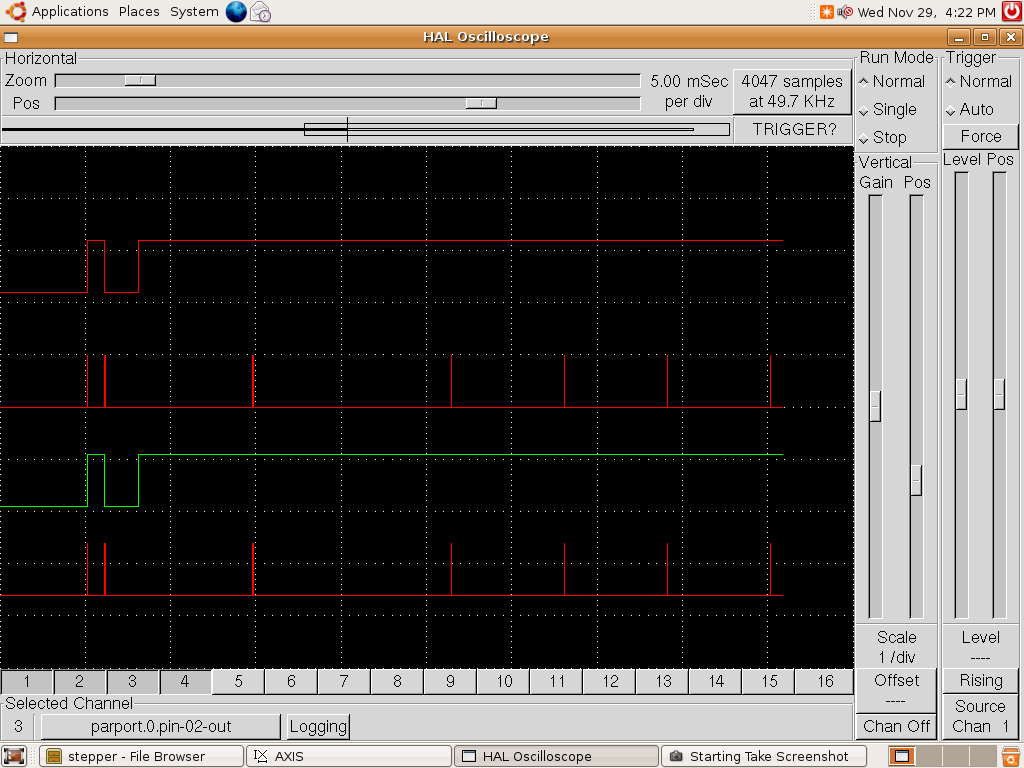The height and width of the screenshot is (768, 1024).
Task: Click the Scale 1 /div readout
Action: [896, 647]
